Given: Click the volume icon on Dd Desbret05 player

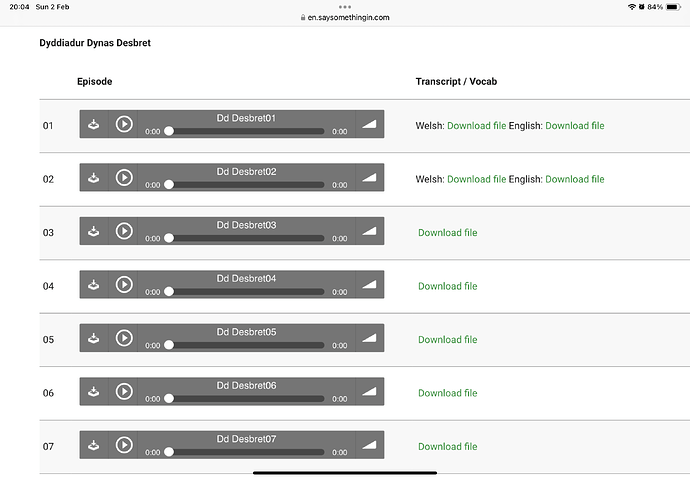Looking at the screenshot, I should pos(369,338).
